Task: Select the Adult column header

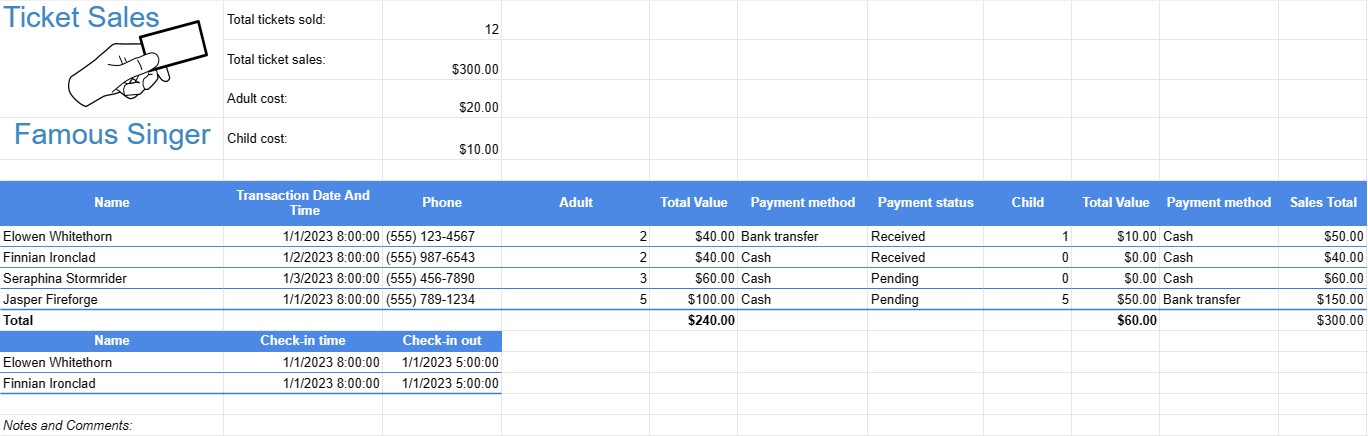Action: (x=575, y=202)
